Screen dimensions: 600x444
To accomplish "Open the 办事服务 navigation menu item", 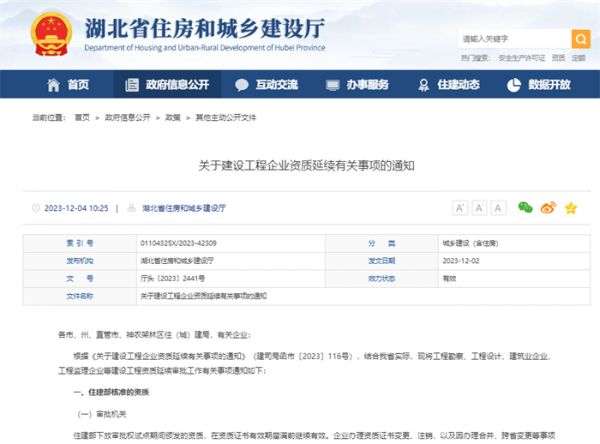I will (368, 85).
